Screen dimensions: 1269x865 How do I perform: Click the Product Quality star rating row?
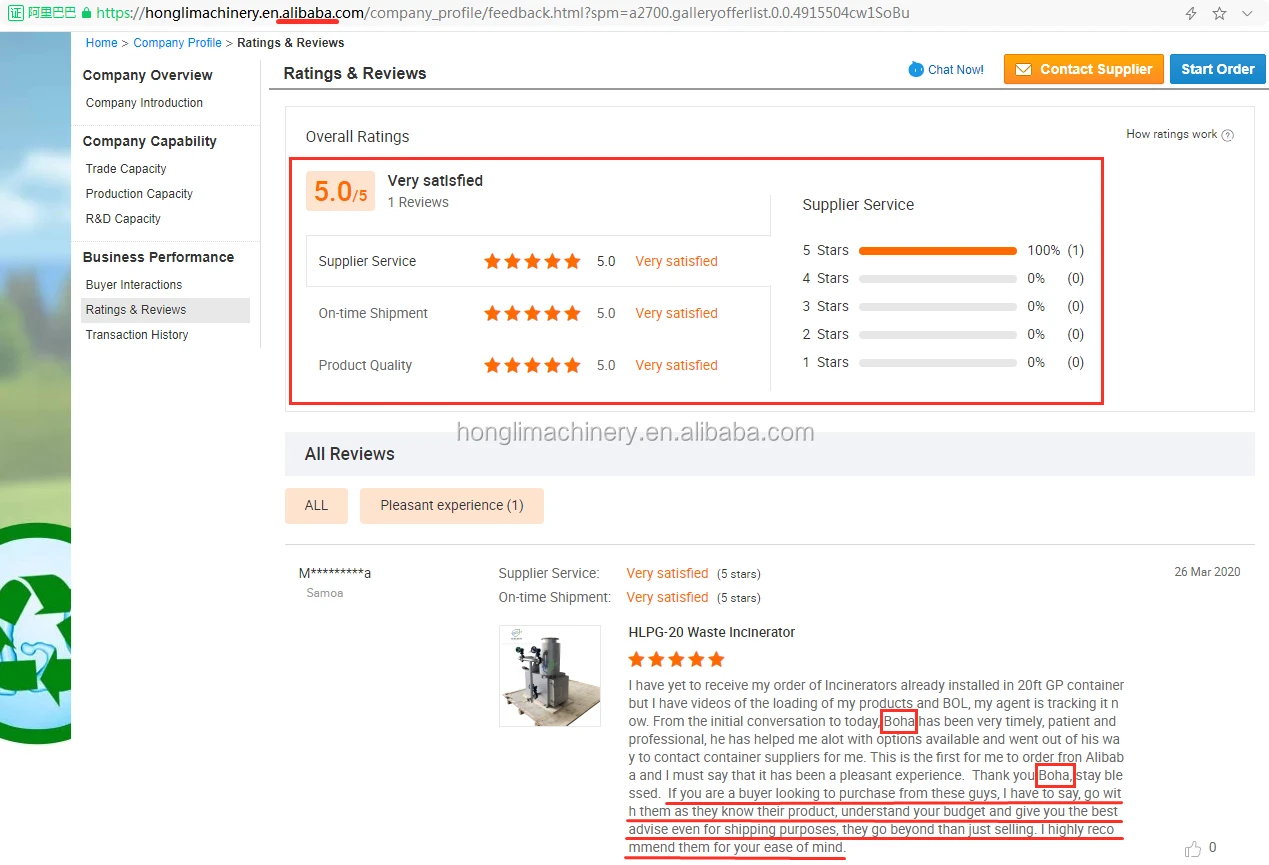pos(532,365)
